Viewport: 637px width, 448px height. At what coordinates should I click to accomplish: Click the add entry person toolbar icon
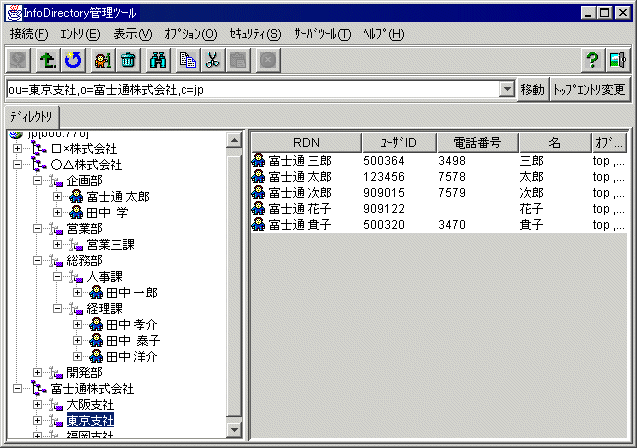click(x=103, y=61)
